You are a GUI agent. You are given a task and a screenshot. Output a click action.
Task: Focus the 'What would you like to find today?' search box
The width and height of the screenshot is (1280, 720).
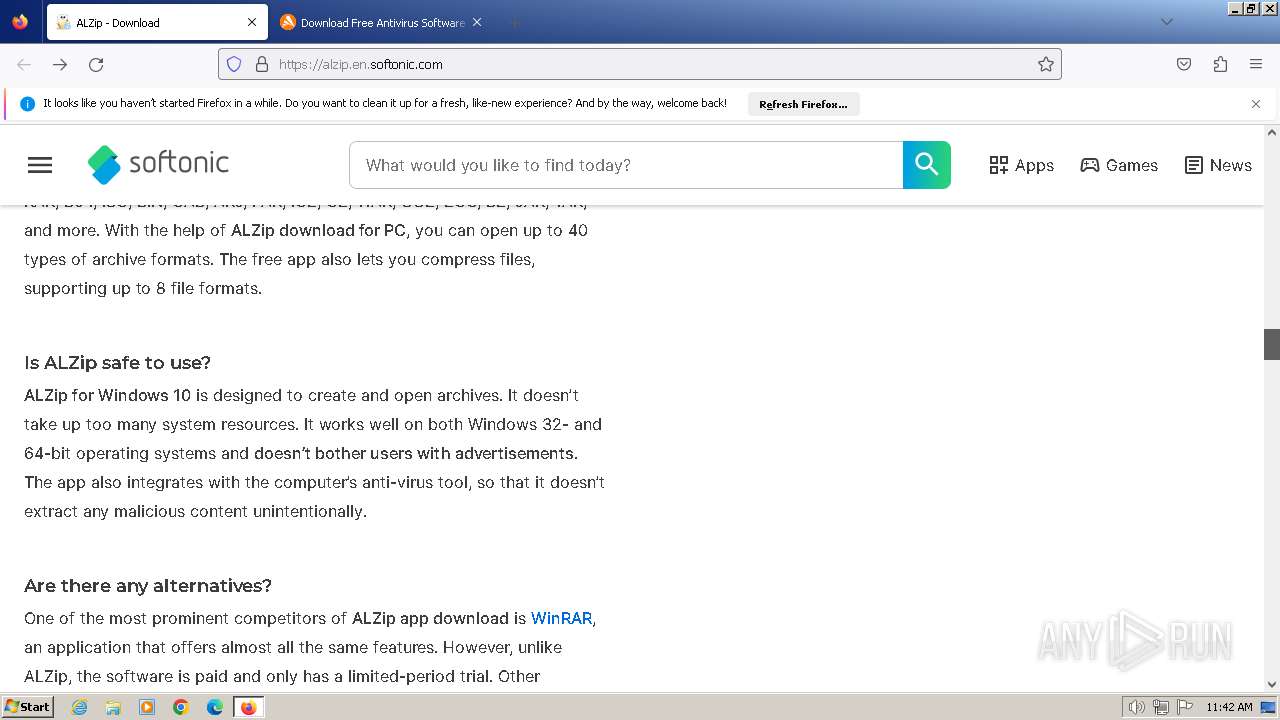pyautogui.click(x=626, y=165)
